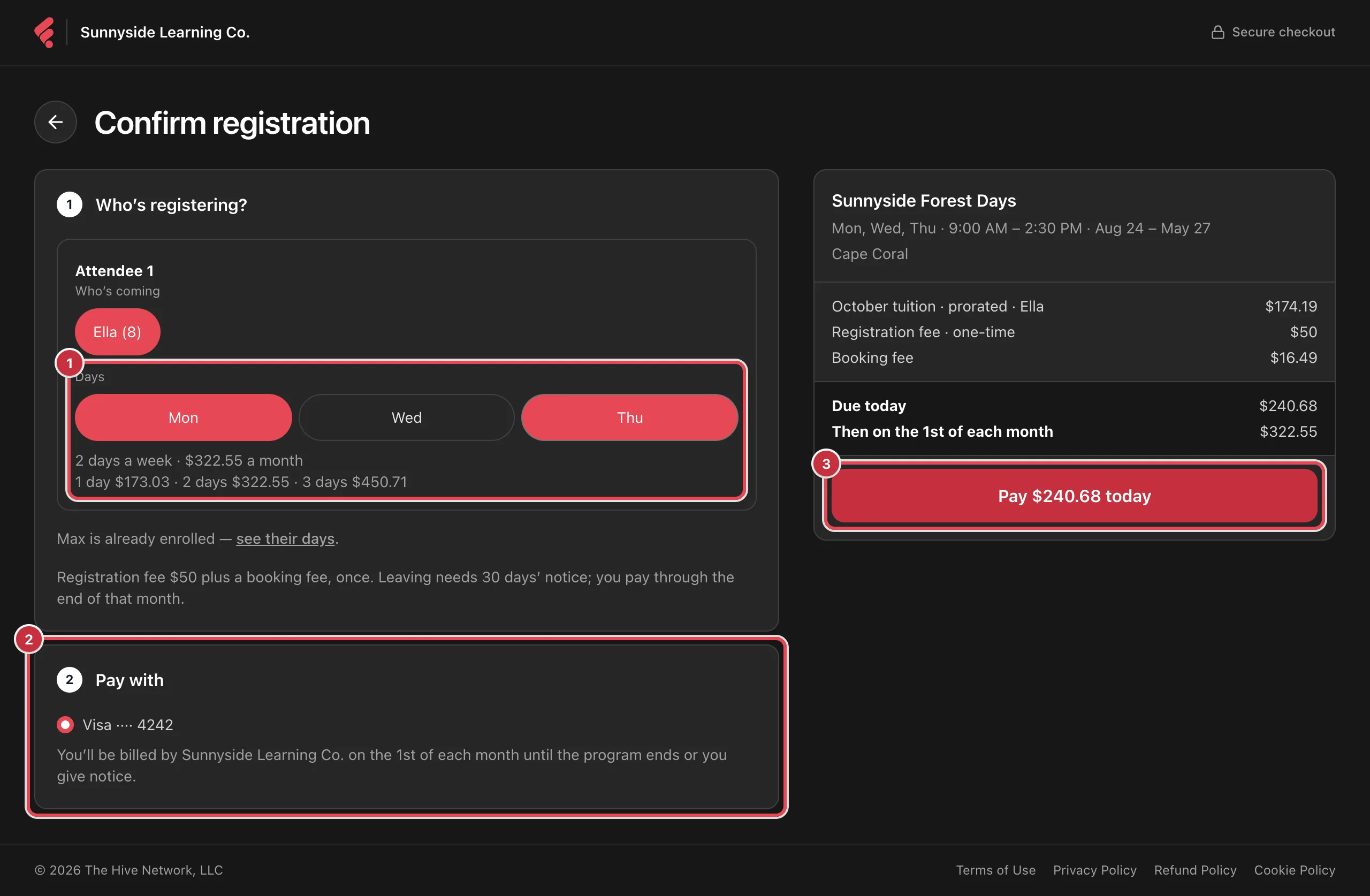This screenshot has width=1370, height=896.
Task: Click the Sunnyside Forest Days title
Action: coord(923,200)
